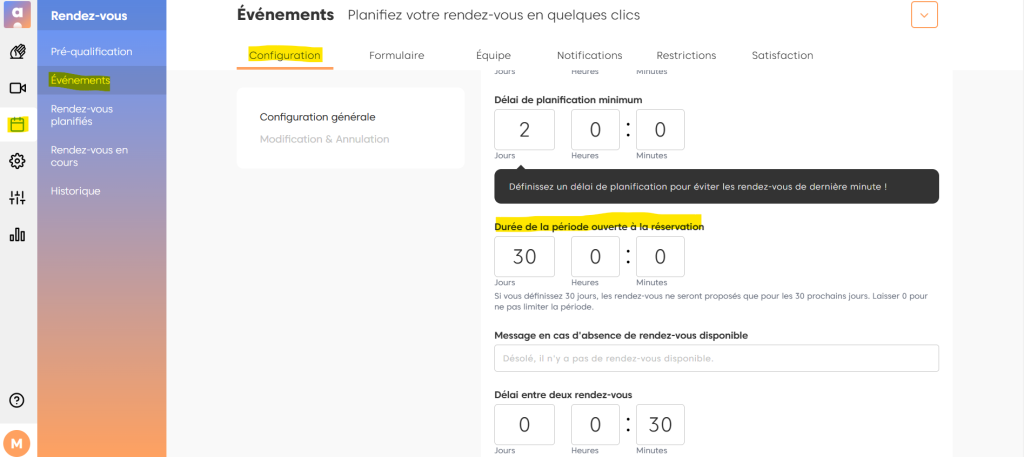This screenshot has width=1024, height=457.
Task: Click the help question mark icon
Action: (x=17, y=400)
